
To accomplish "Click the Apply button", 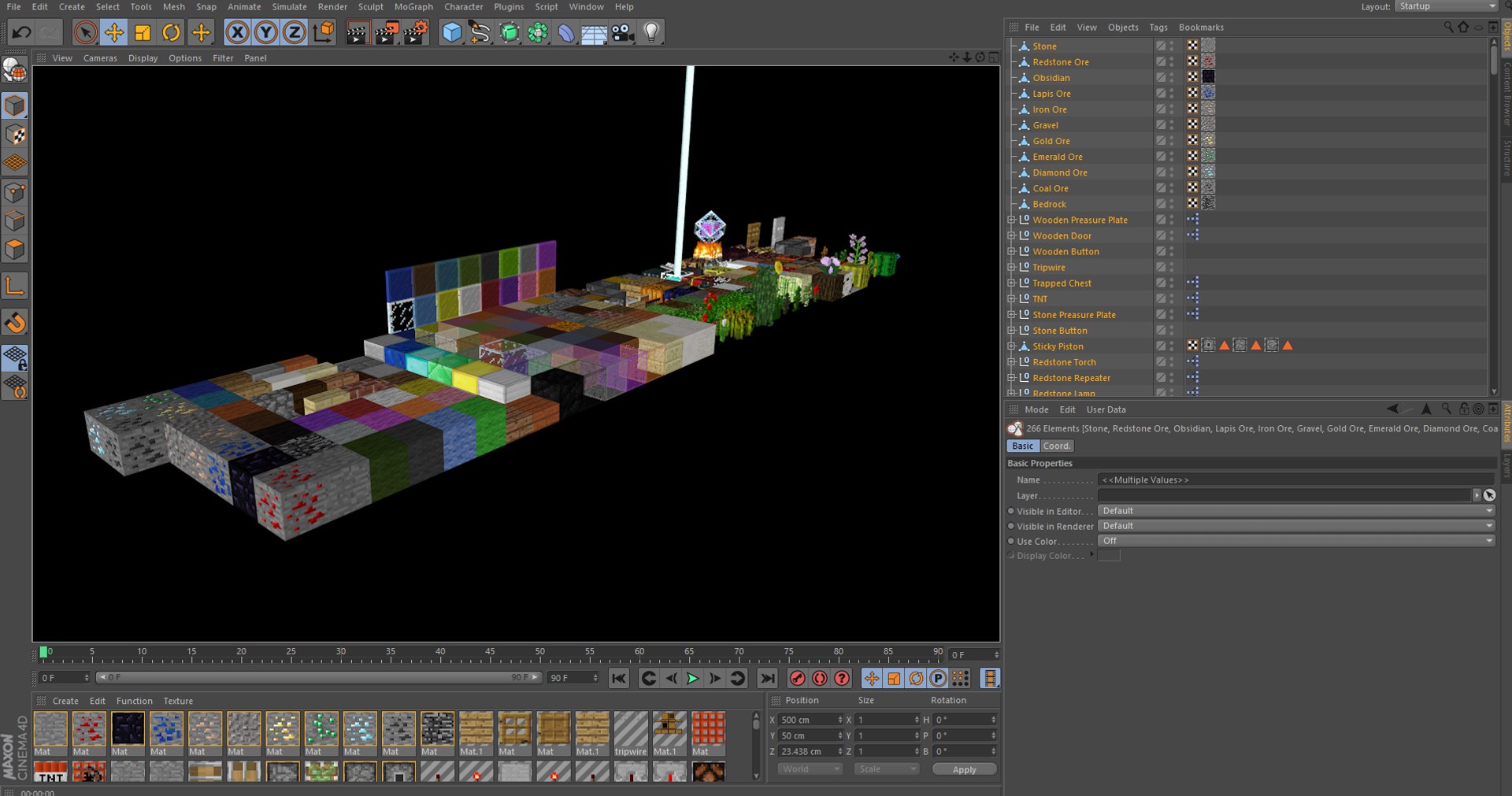I will point(964,769).
